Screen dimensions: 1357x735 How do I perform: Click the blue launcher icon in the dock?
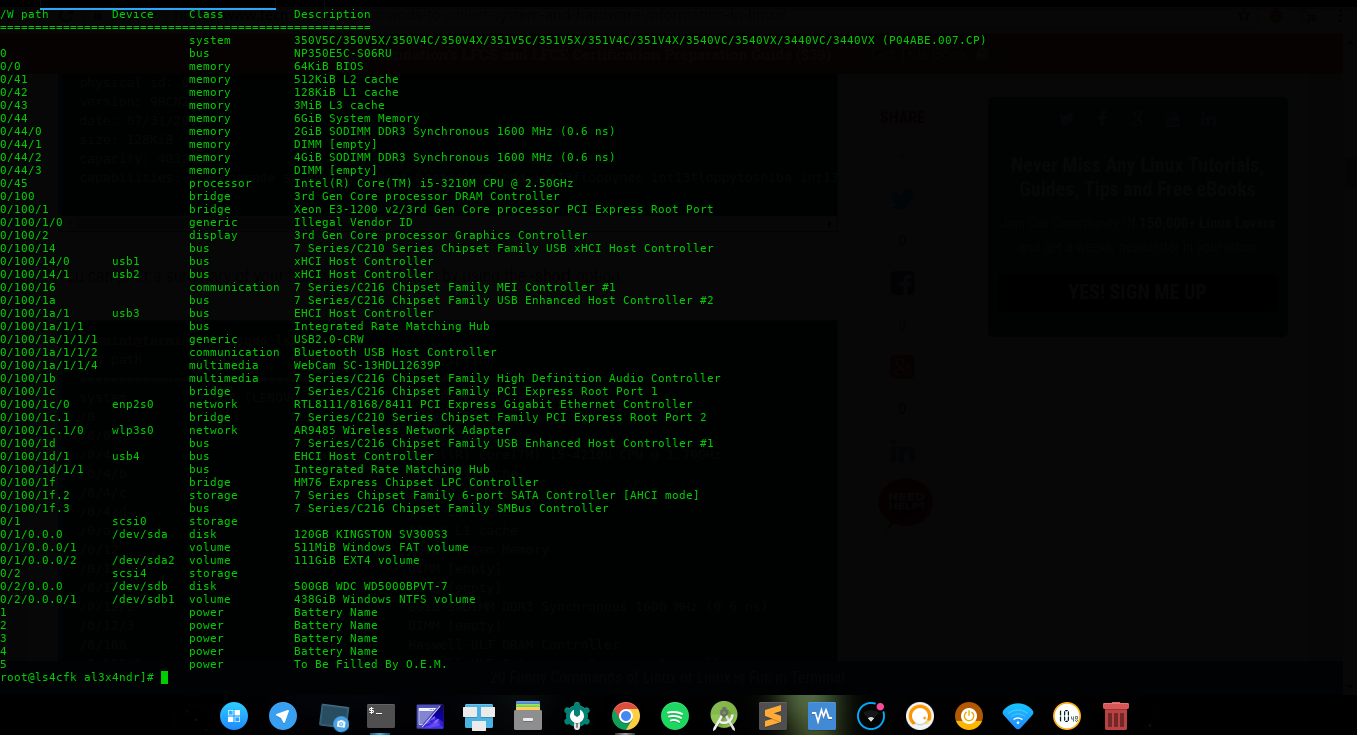point(234,716)
